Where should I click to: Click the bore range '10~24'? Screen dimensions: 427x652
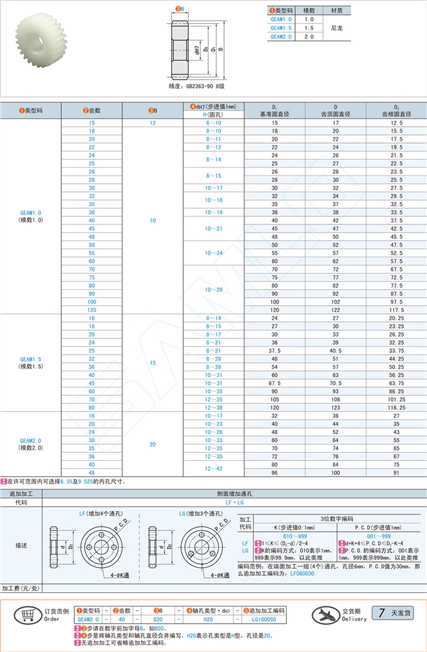(213, 253)
